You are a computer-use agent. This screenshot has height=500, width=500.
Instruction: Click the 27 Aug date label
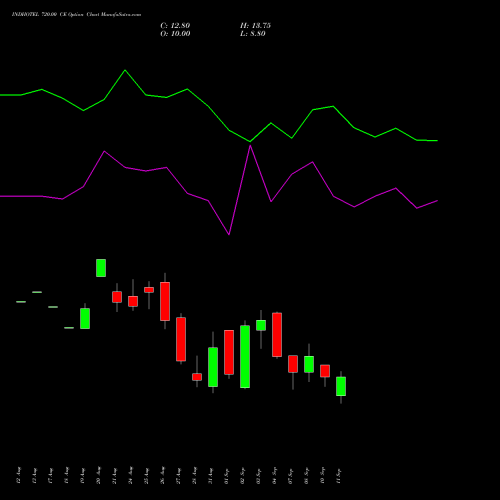179,475
